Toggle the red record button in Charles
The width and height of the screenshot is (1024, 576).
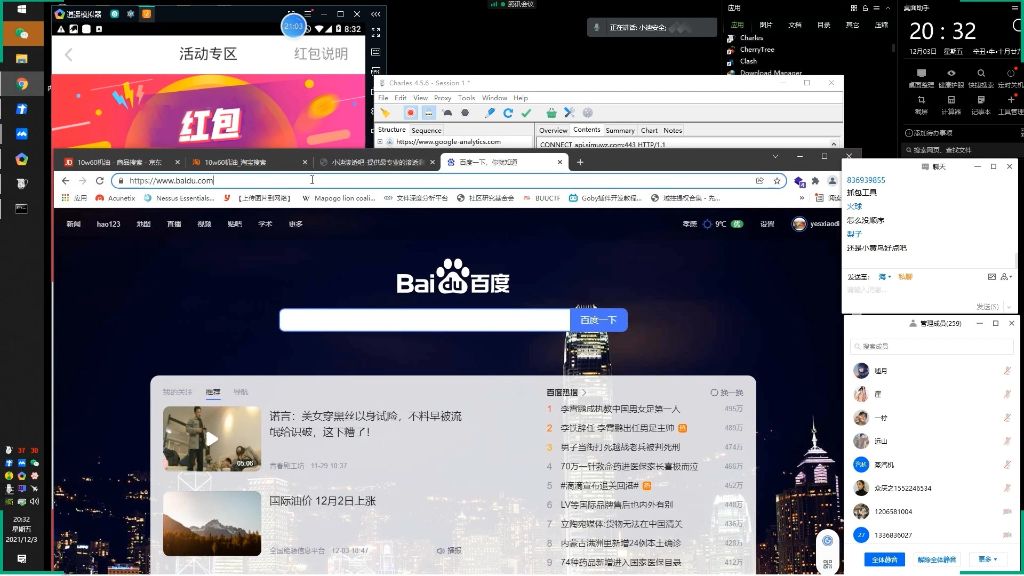click(410, 113)
